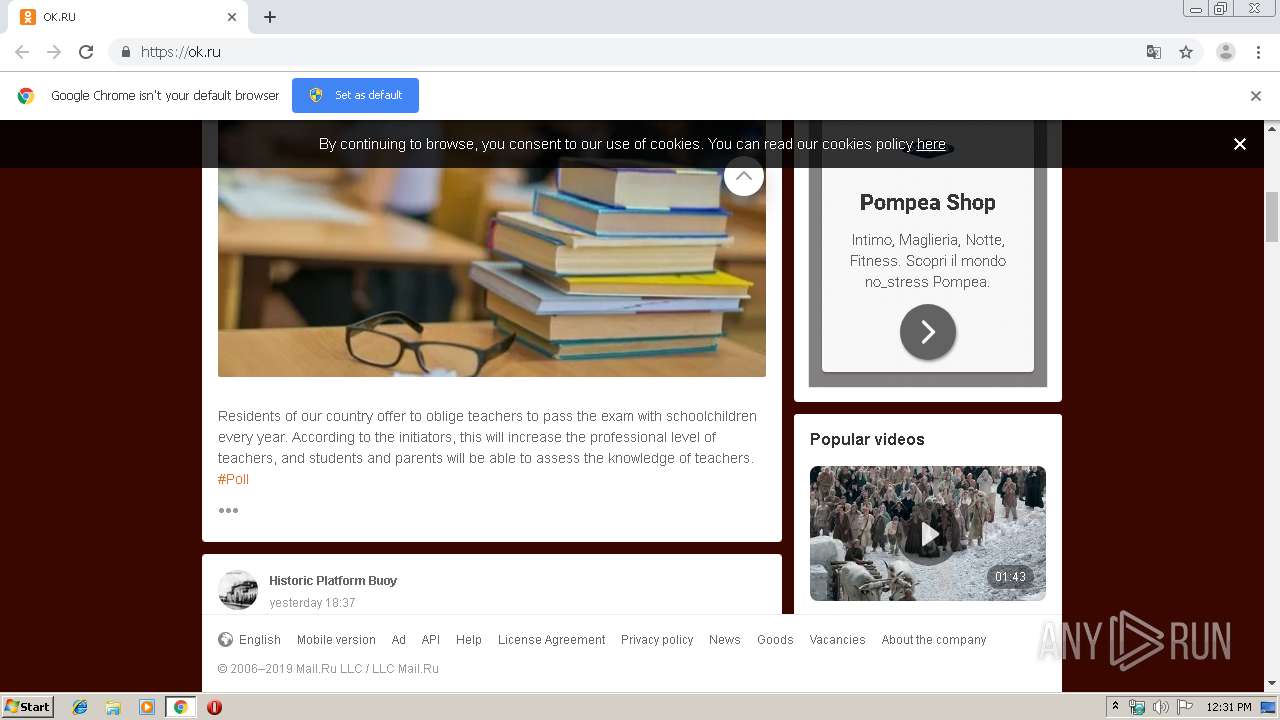Click the page vertical scrollbar thumb
Viewport: 1280px width, 720px height.
[1272, 216]
